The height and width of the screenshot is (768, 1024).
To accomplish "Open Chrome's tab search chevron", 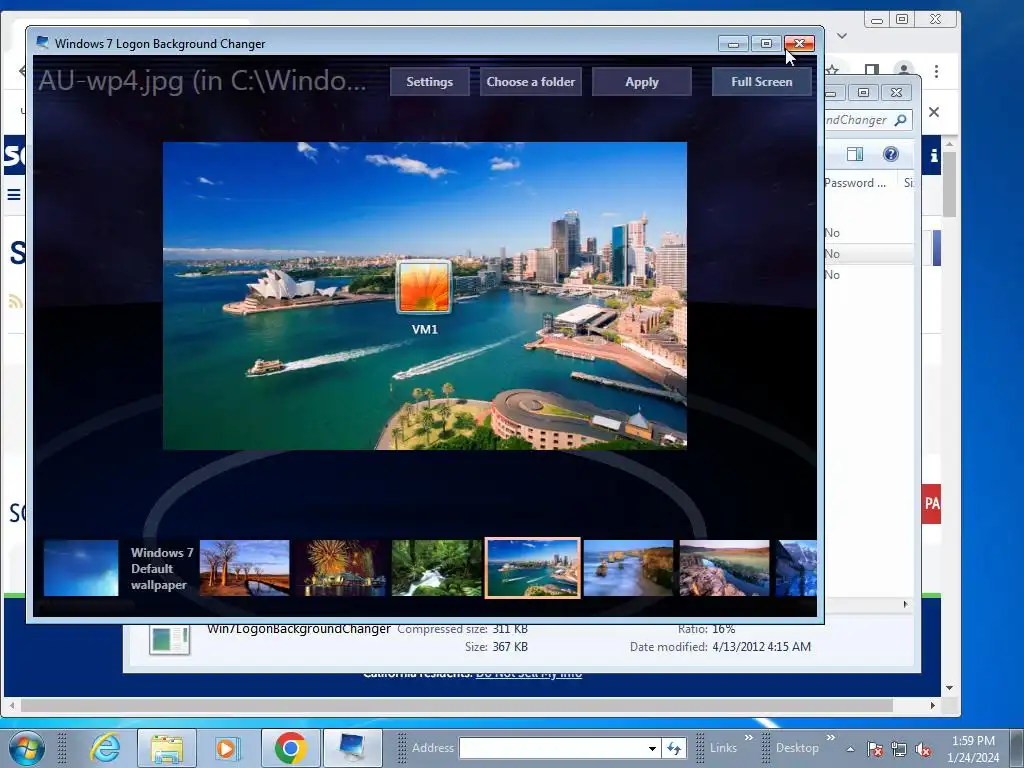I will (842, 36).
